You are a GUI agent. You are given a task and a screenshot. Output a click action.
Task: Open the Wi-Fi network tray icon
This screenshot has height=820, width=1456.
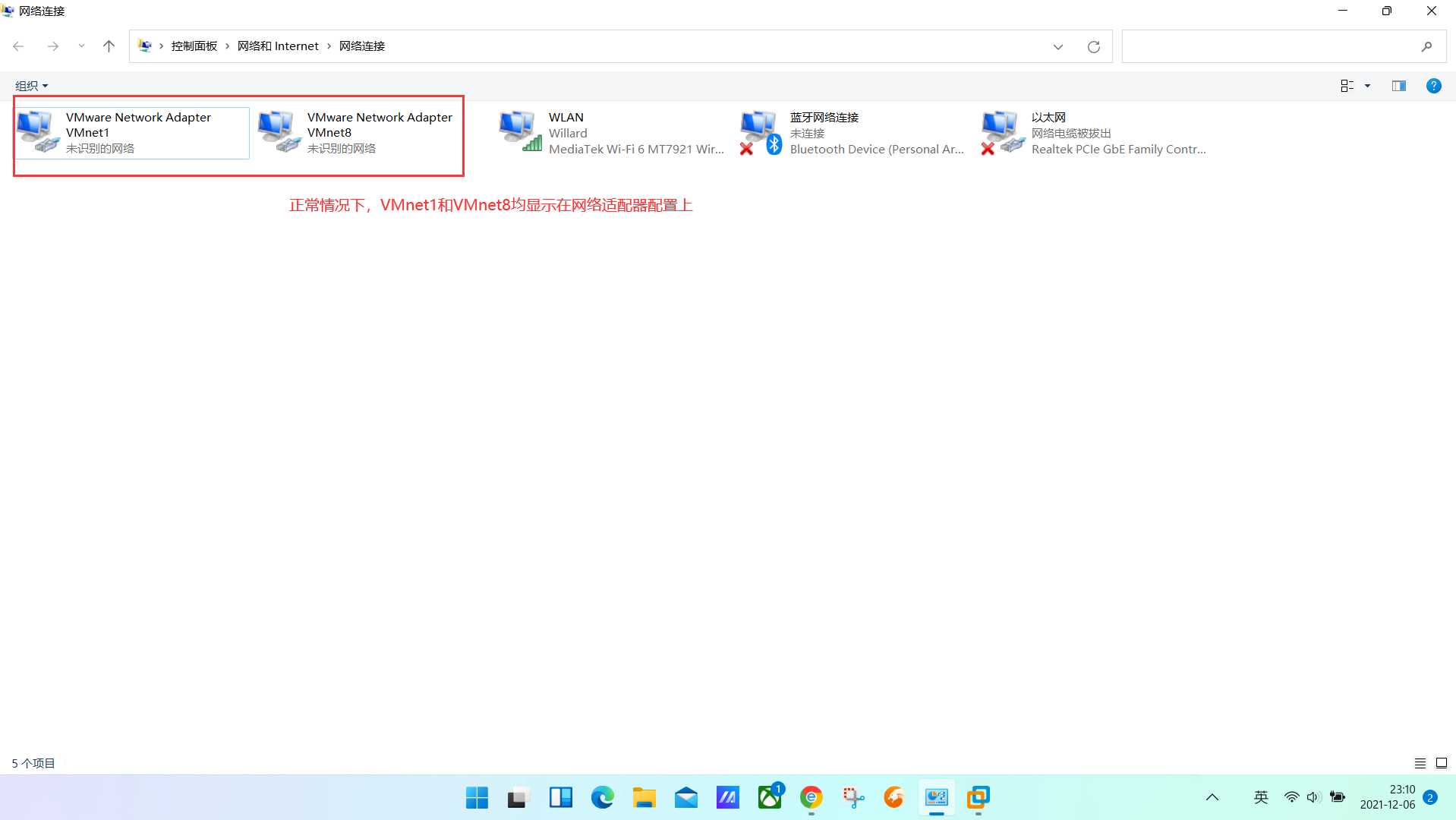(x=1292, y=797)
